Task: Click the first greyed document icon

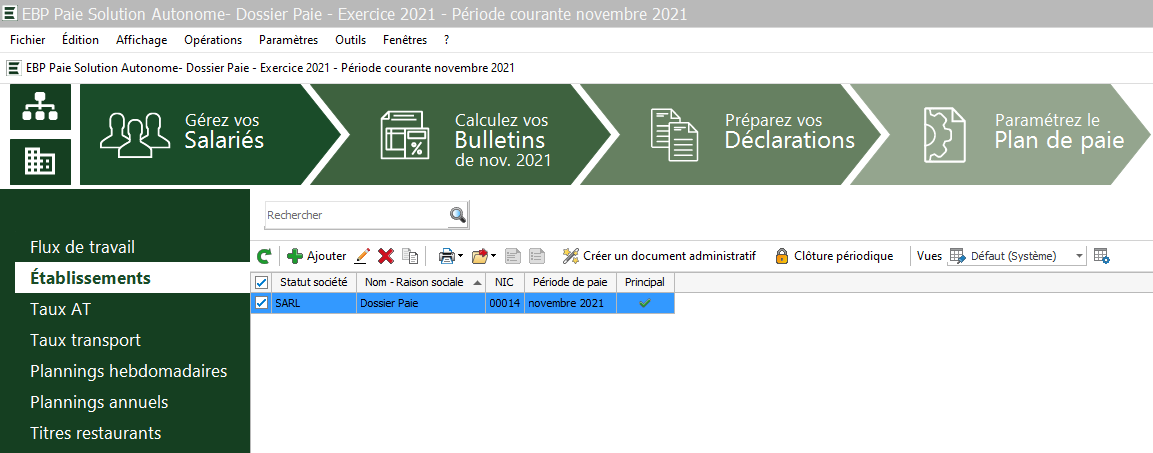Action: 513,256
